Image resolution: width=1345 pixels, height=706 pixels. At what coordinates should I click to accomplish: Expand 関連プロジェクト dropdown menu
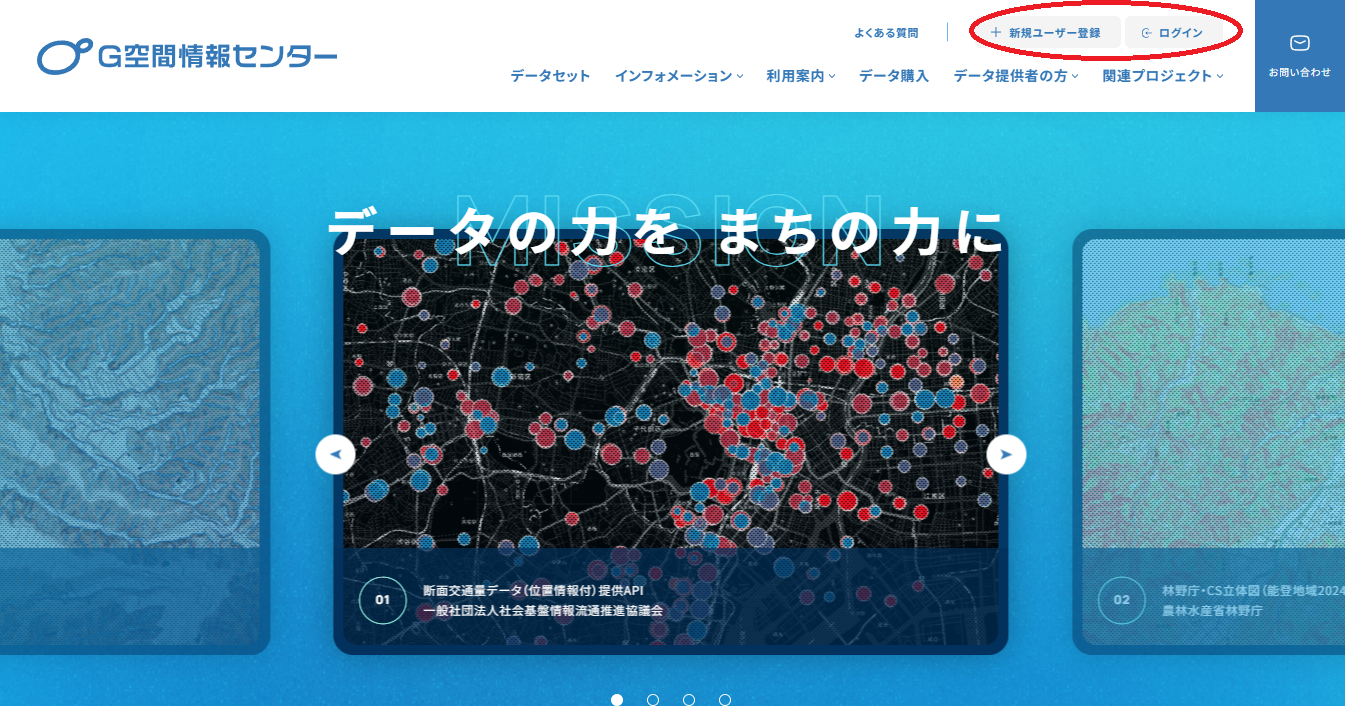tap(1163, 76)
